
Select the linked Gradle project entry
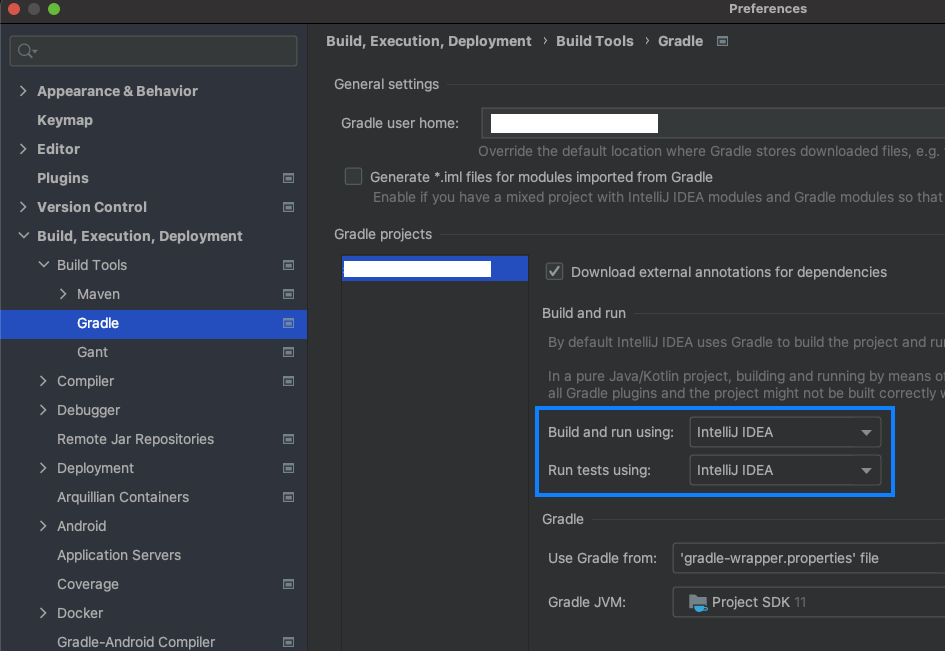[435, 269]
